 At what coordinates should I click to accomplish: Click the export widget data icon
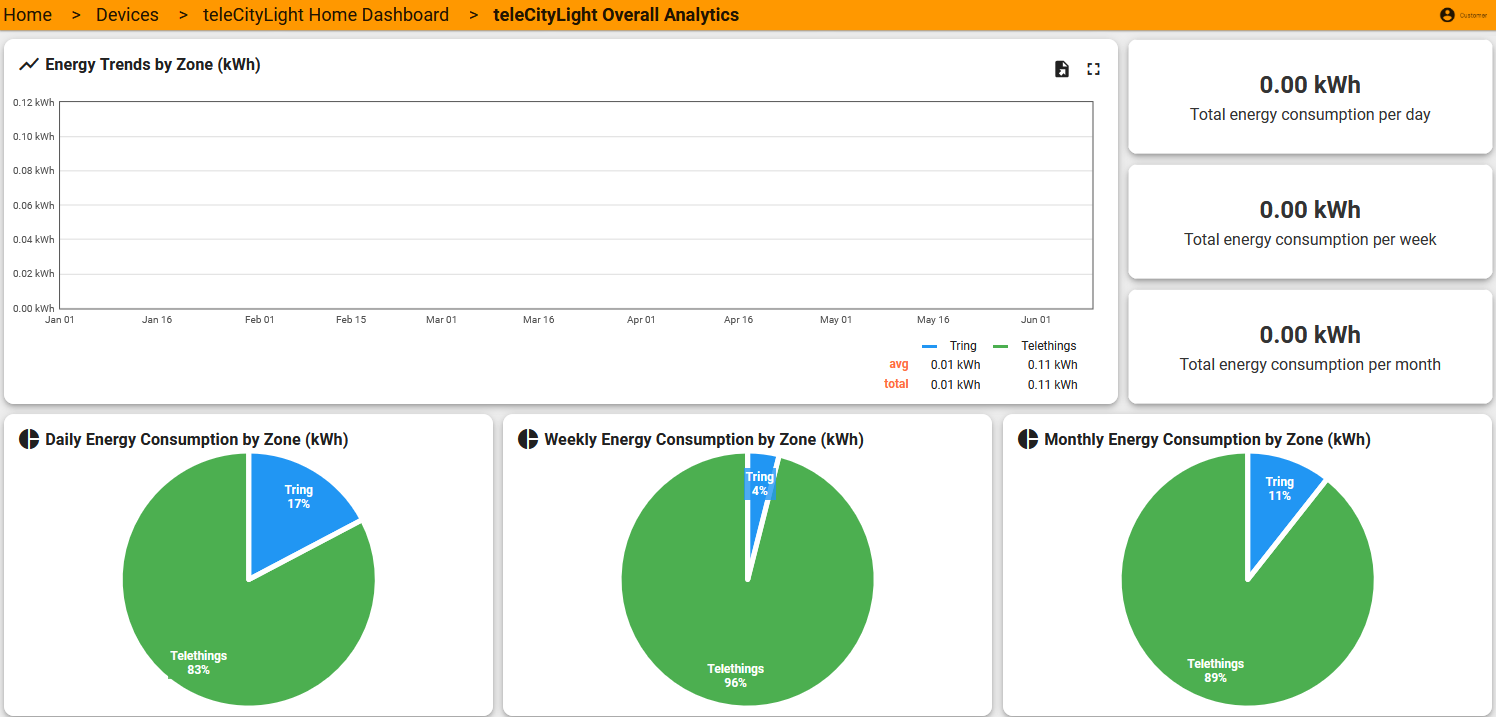click(1062, 69)
